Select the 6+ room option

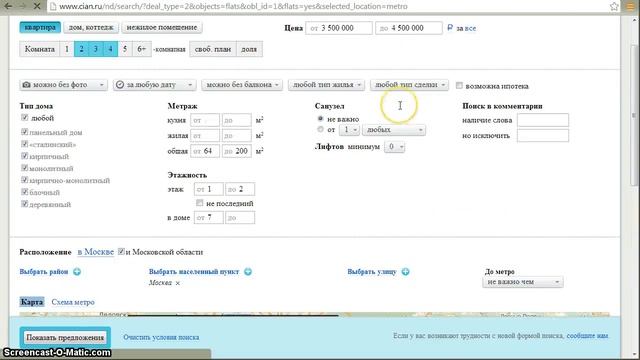point(142,49)
